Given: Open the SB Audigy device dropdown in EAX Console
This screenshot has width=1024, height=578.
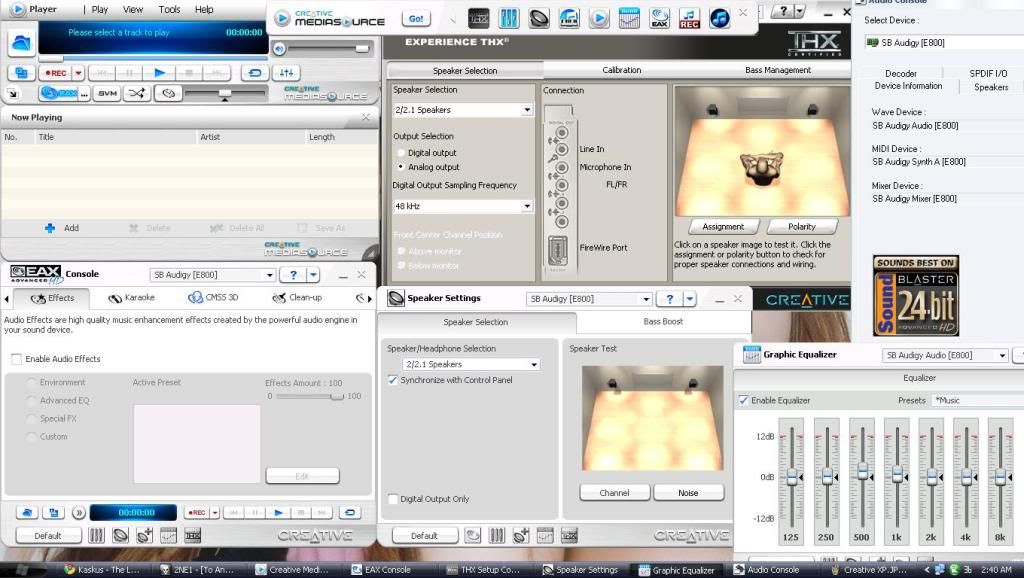Looking at the screenshot, I should click(213, 275).
